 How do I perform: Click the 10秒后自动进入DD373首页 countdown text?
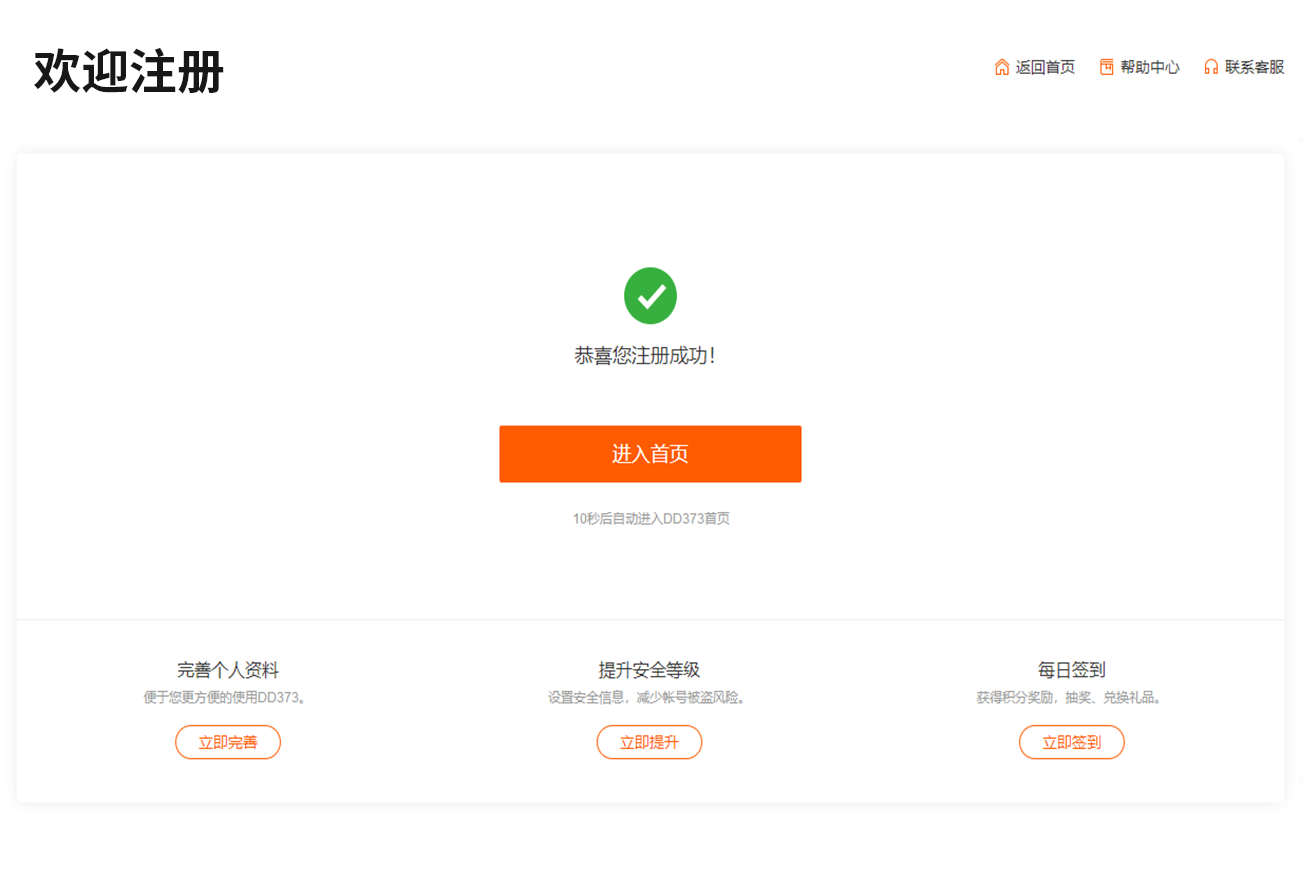point(651,519)
